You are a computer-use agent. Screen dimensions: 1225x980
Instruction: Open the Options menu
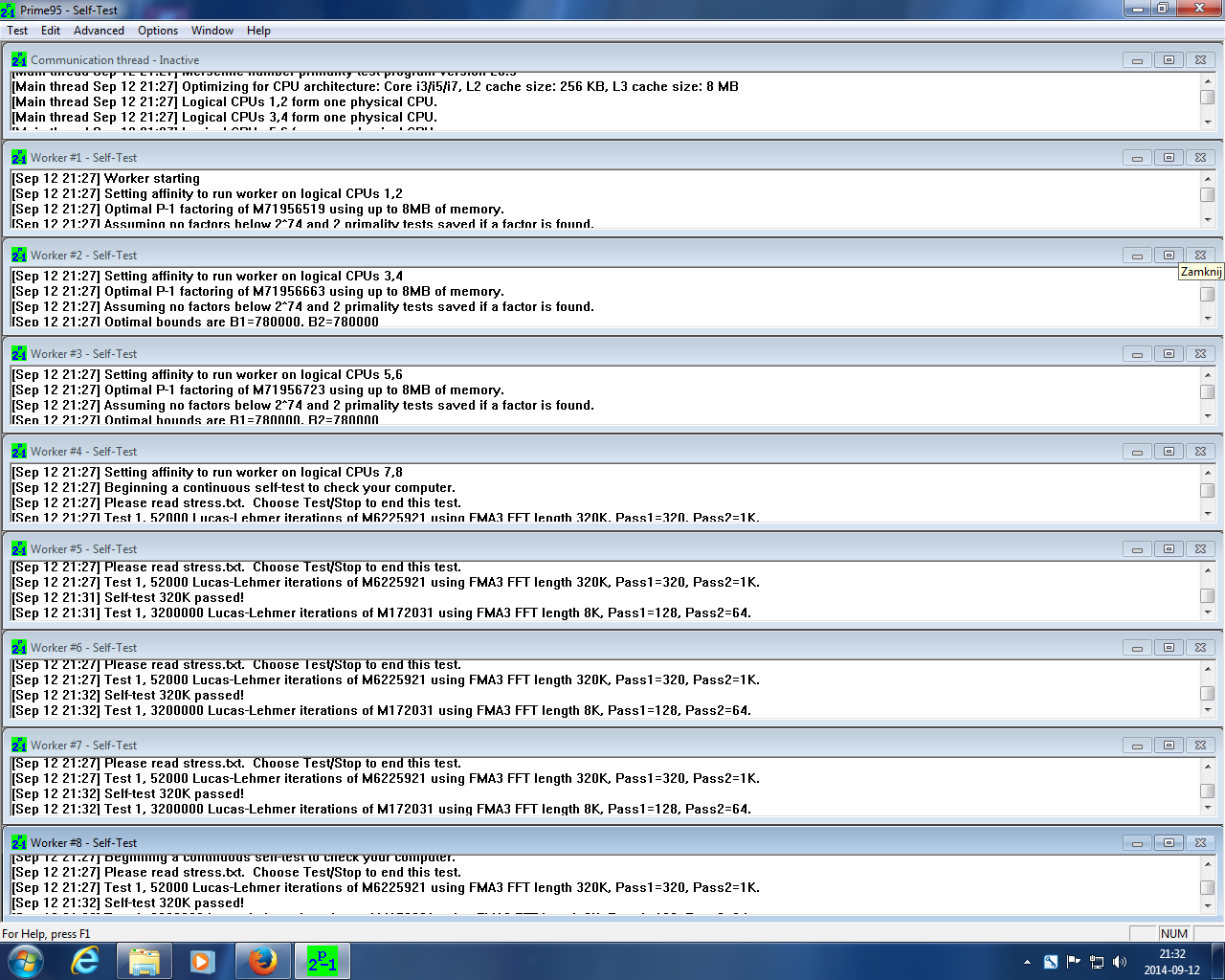pos(158,31)
